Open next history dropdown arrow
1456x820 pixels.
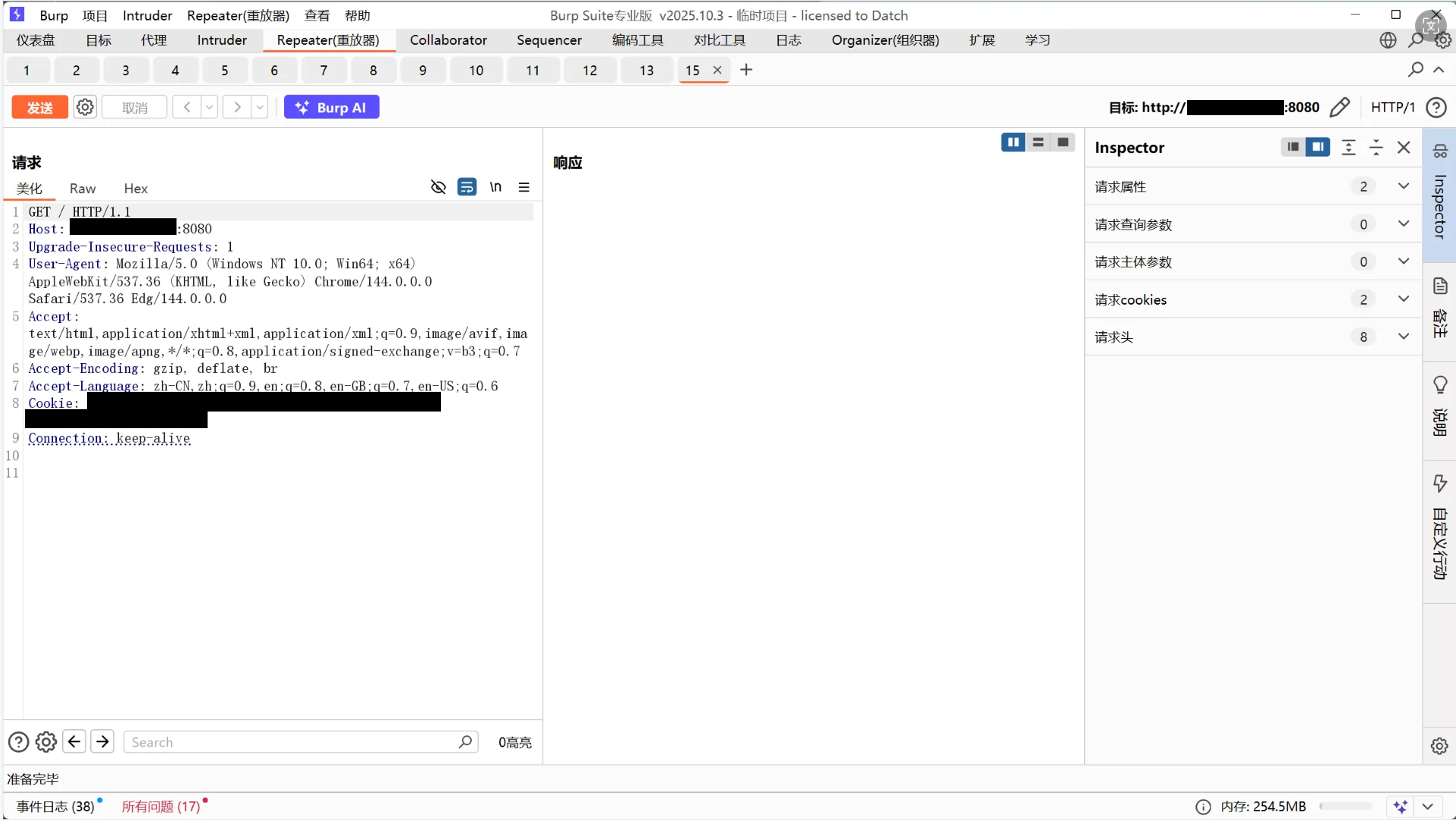[260, 108]
